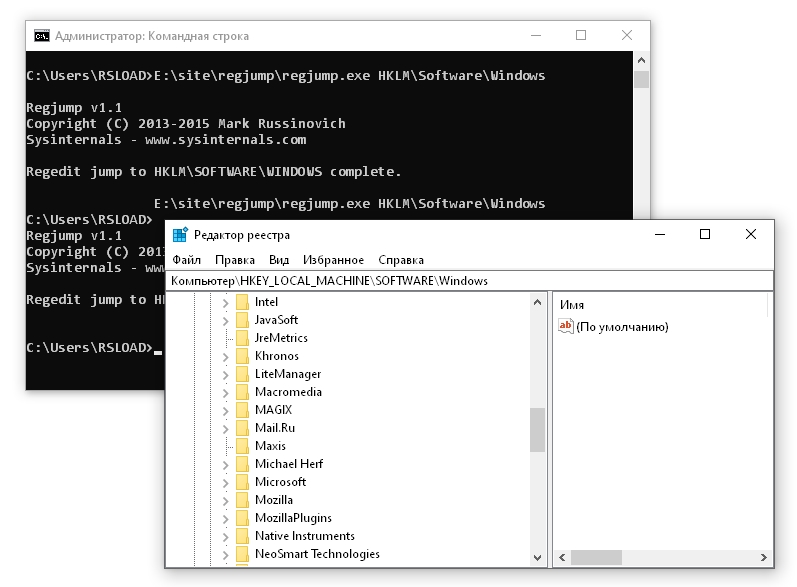Expand the Native Instruments registry key
The height and width of the screenshot is (587, 797).
226,537
